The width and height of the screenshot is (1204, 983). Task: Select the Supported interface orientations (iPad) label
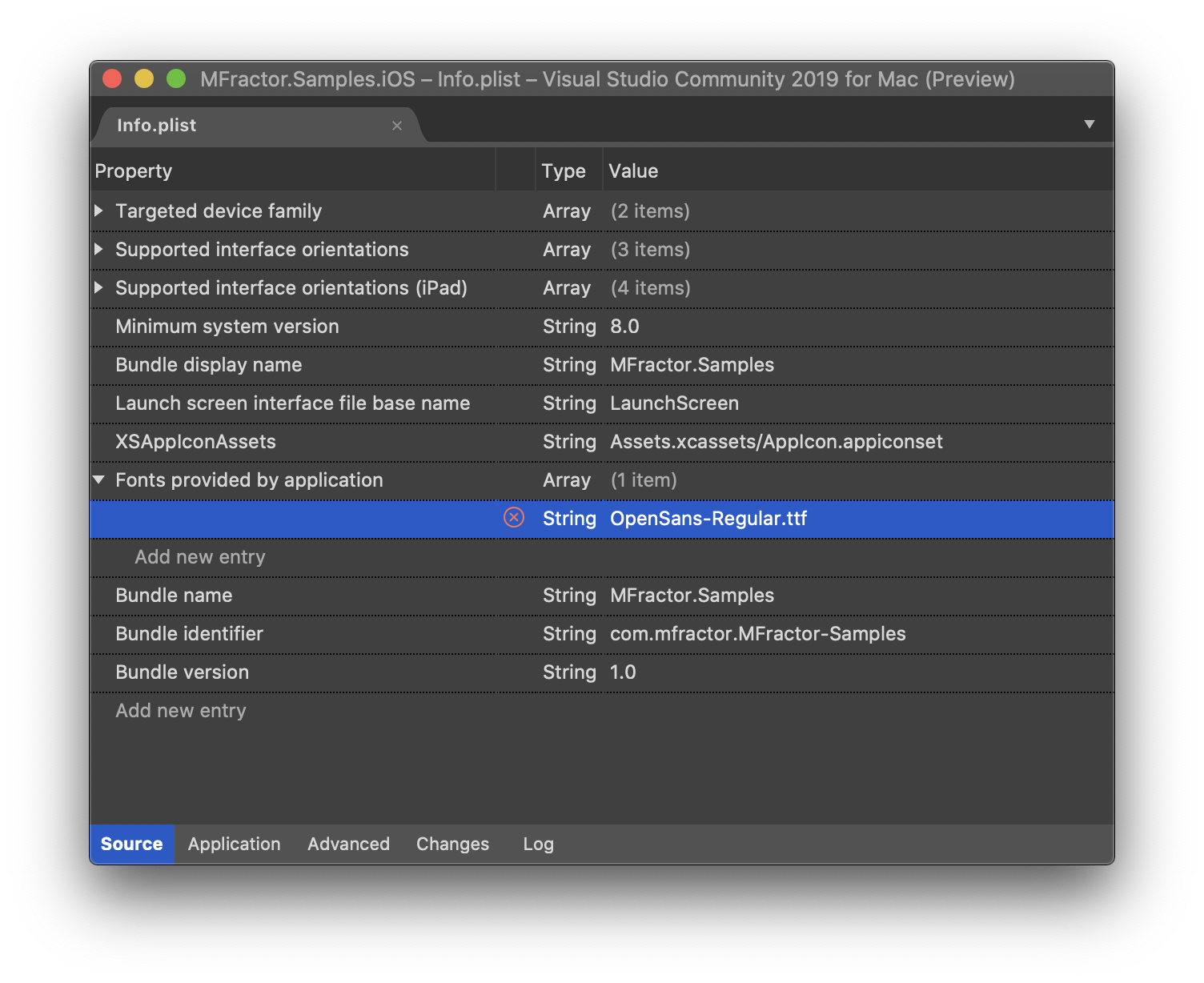click(291, 287)
